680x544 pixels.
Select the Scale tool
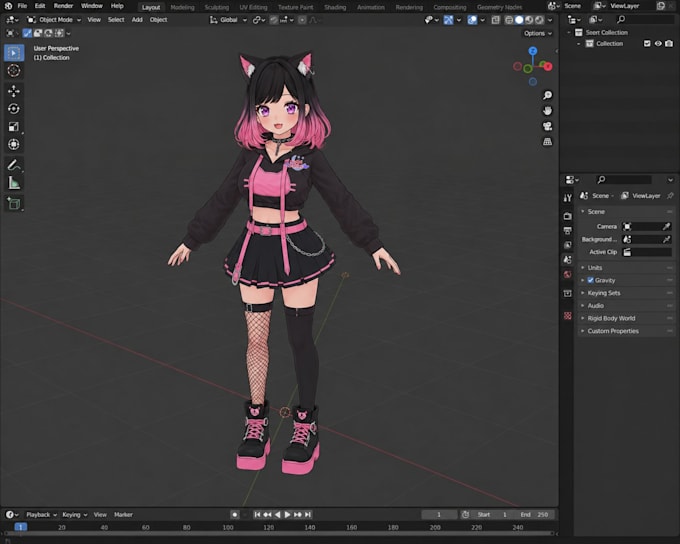(14, 127)
